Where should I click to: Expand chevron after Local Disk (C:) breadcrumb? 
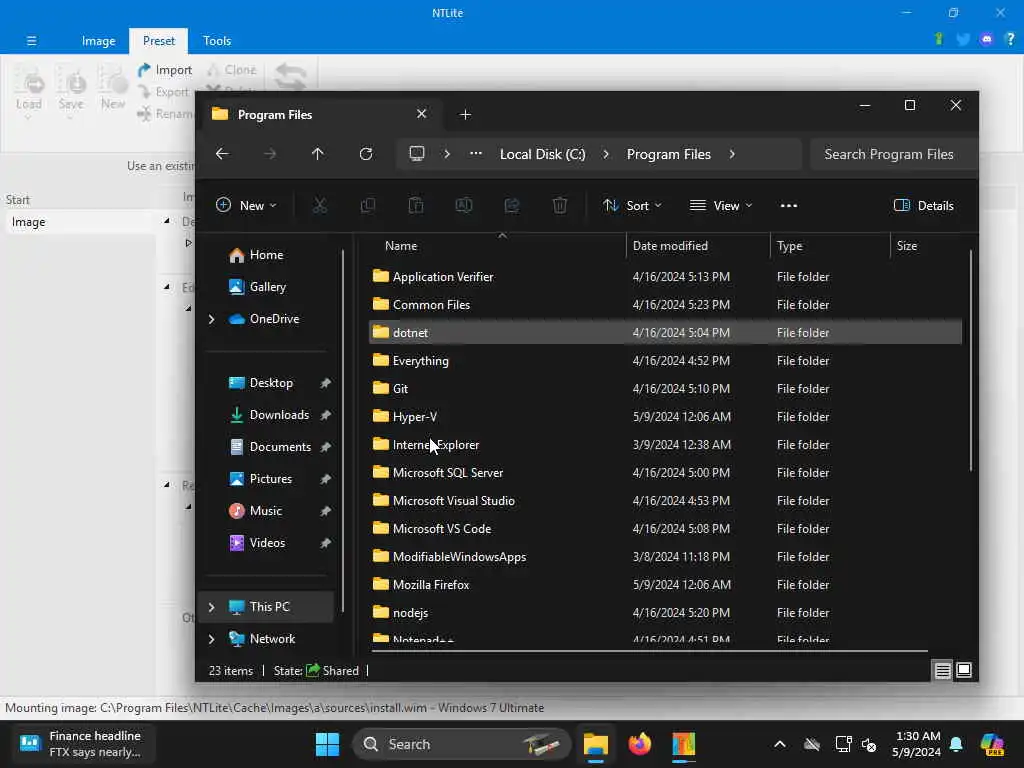click(606, 154)
